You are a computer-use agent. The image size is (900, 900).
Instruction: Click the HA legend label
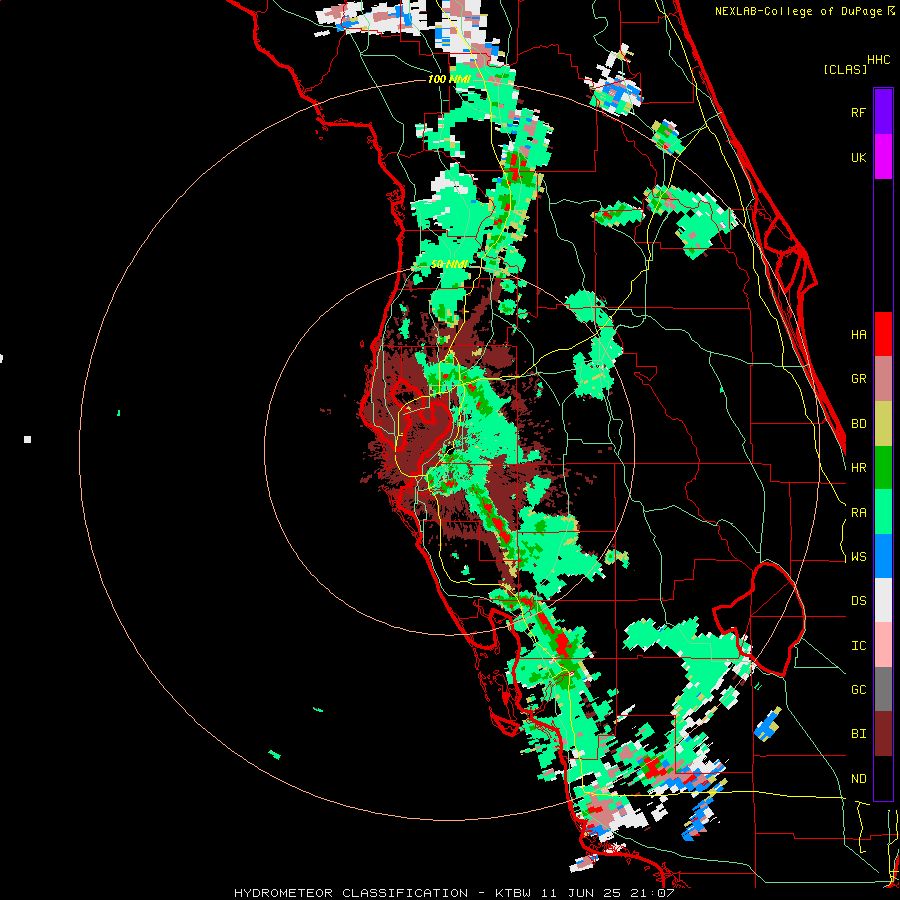point(858,335)
